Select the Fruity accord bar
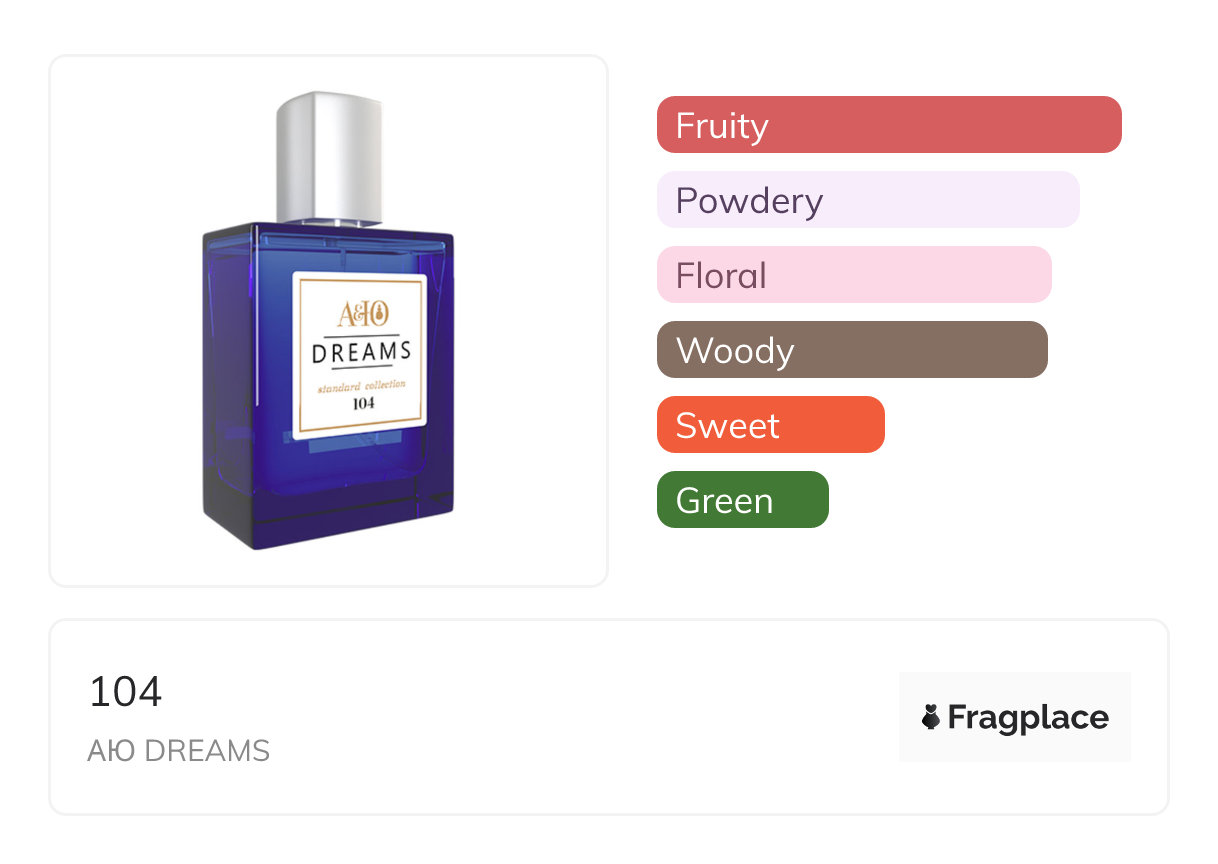Image resolution: width=1218 pixels, height=864 pixels. (x=889, y=125)
